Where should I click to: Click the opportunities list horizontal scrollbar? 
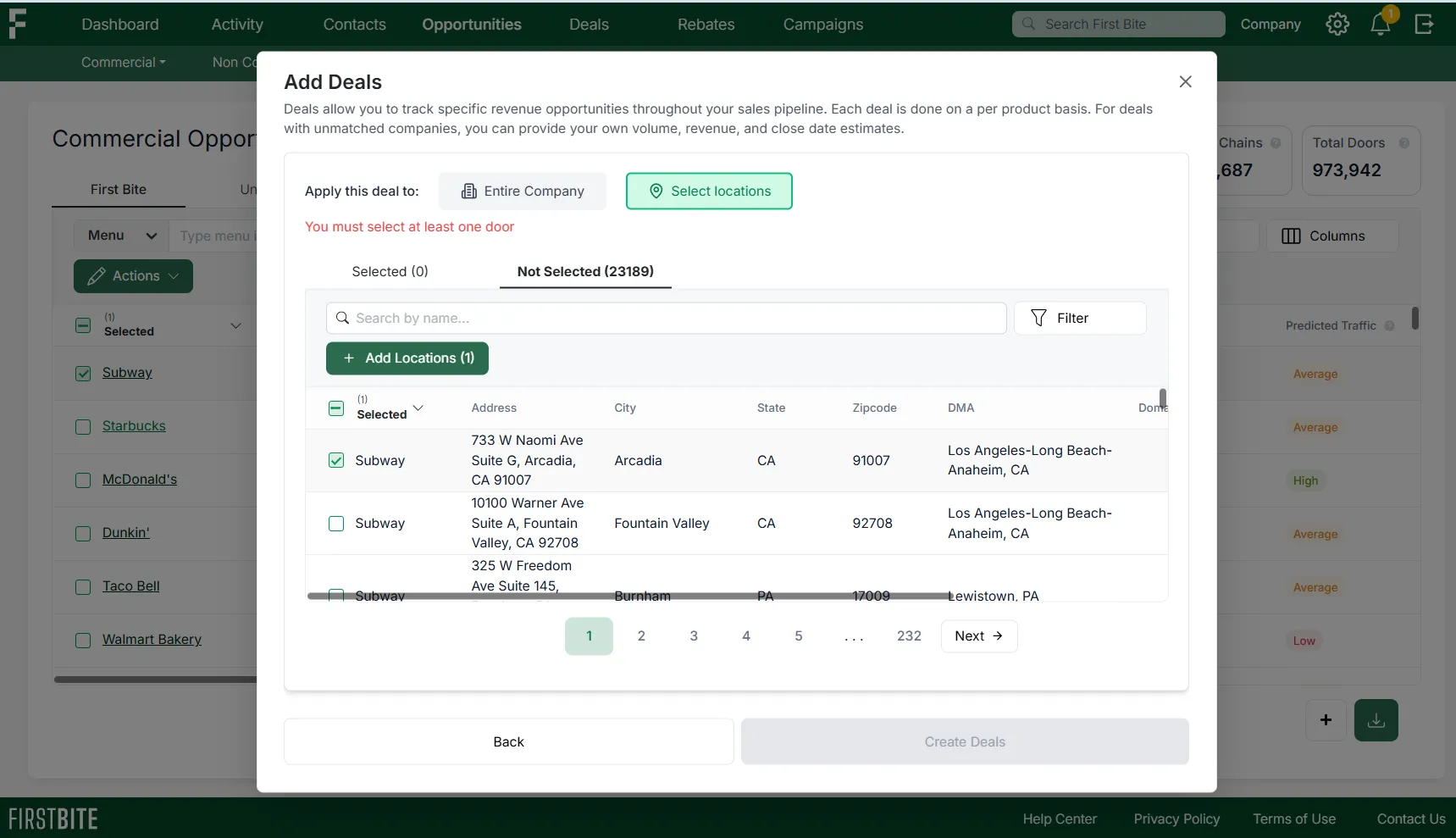[x=156, y=680]
